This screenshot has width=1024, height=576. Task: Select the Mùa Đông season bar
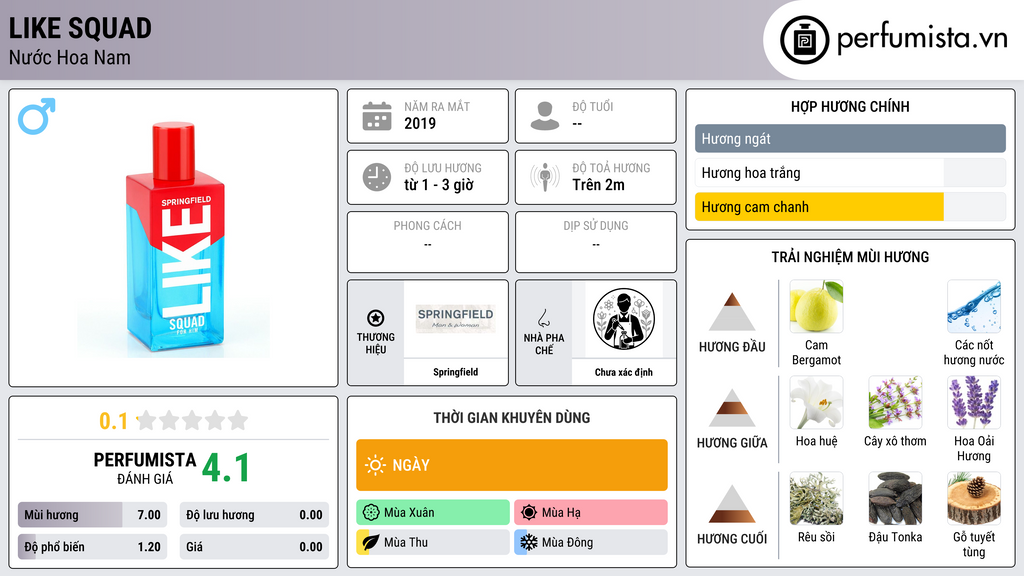point(591,542)
